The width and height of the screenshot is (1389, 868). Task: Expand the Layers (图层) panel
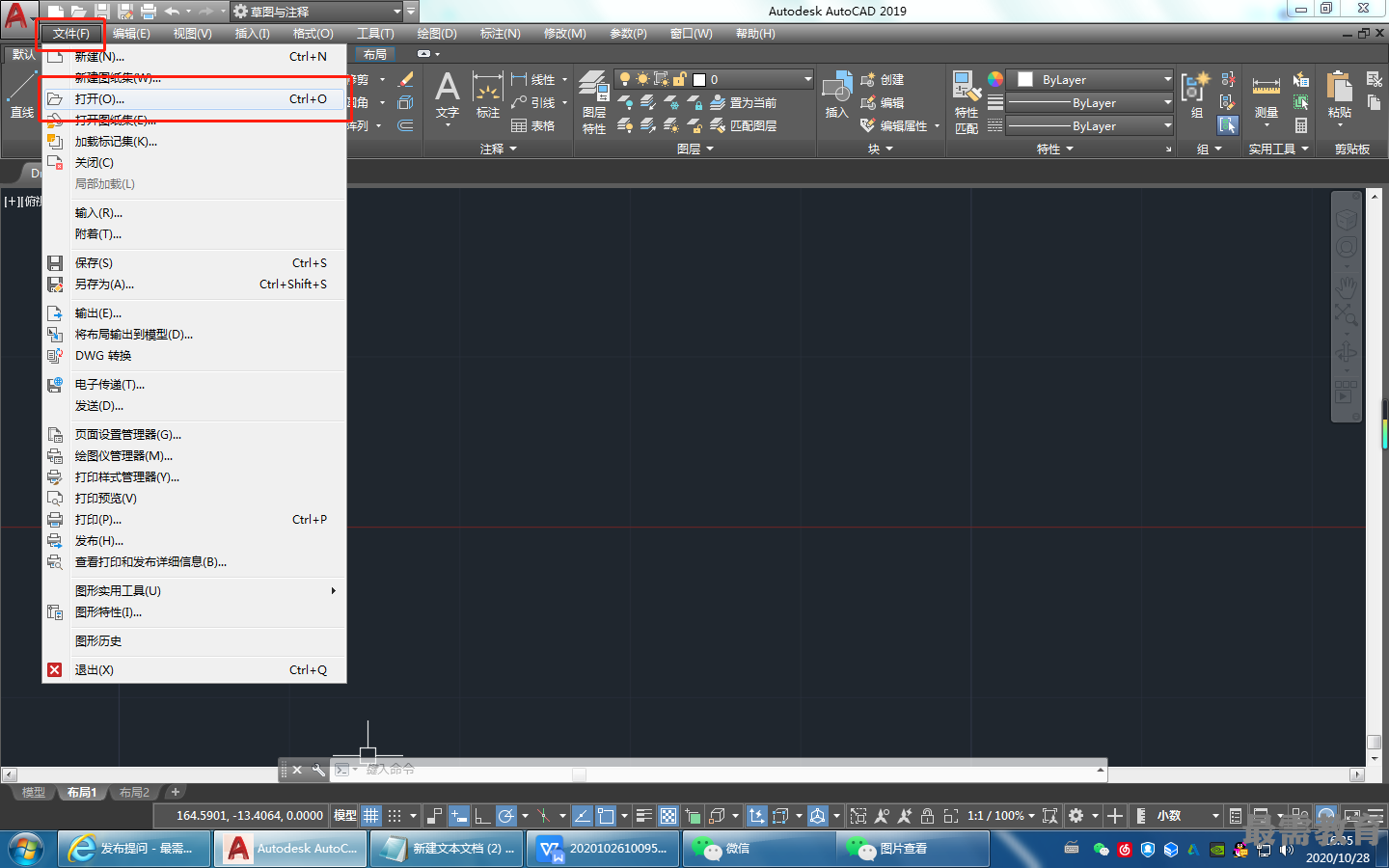tap(695, 149)
